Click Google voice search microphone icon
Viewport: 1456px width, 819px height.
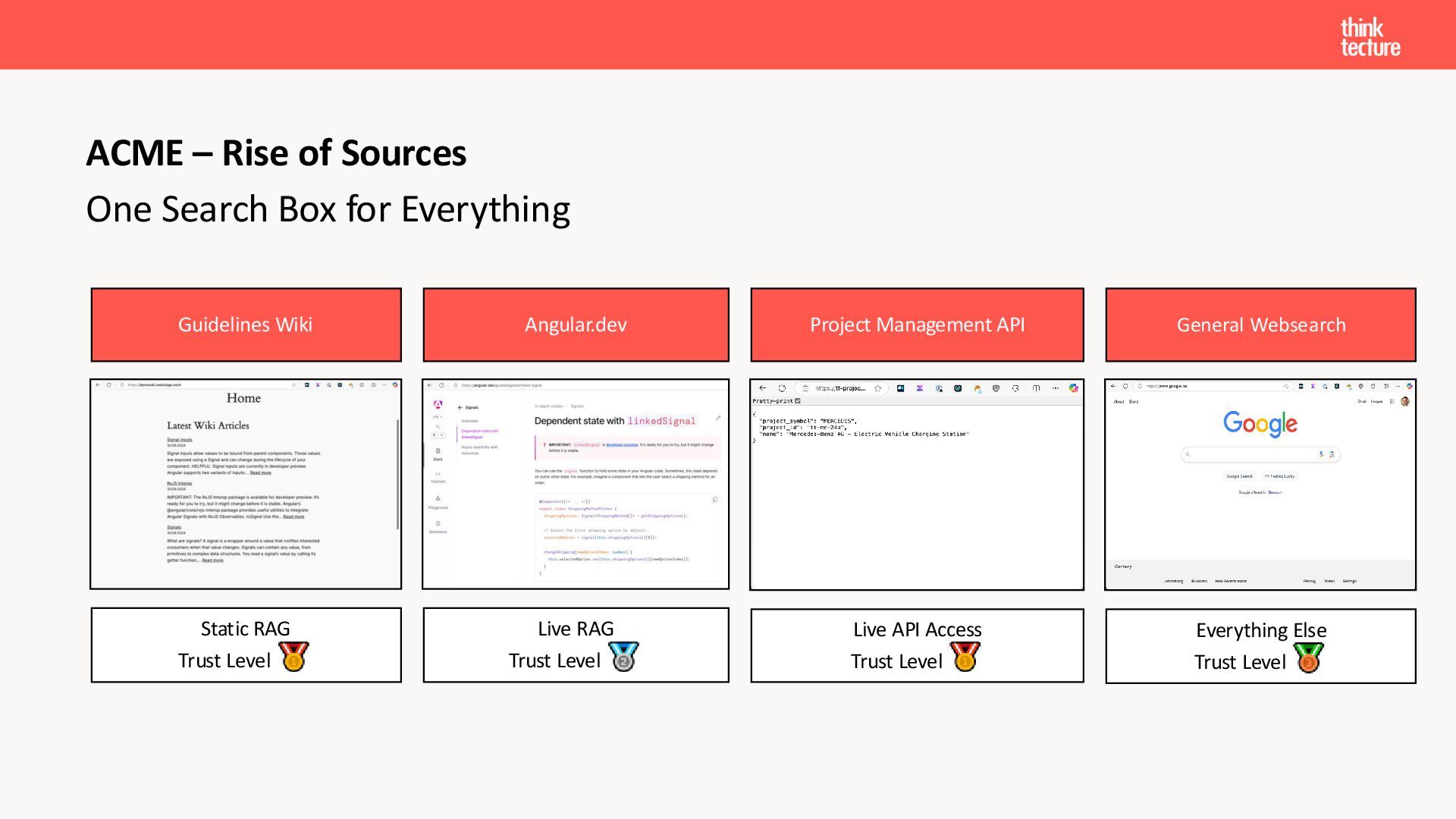tap(1321, 454)
